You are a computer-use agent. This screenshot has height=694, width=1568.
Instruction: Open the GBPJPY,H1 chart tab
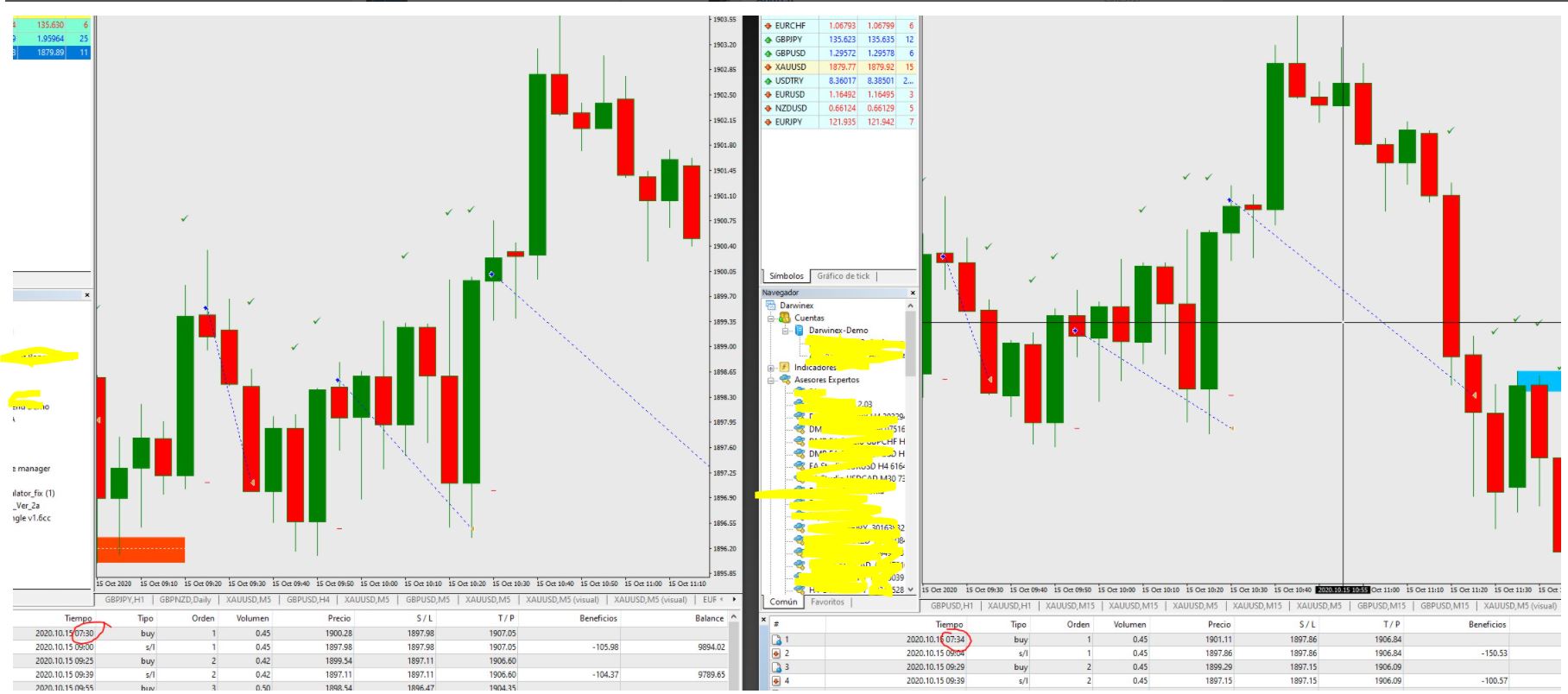[x=125, y=599]
